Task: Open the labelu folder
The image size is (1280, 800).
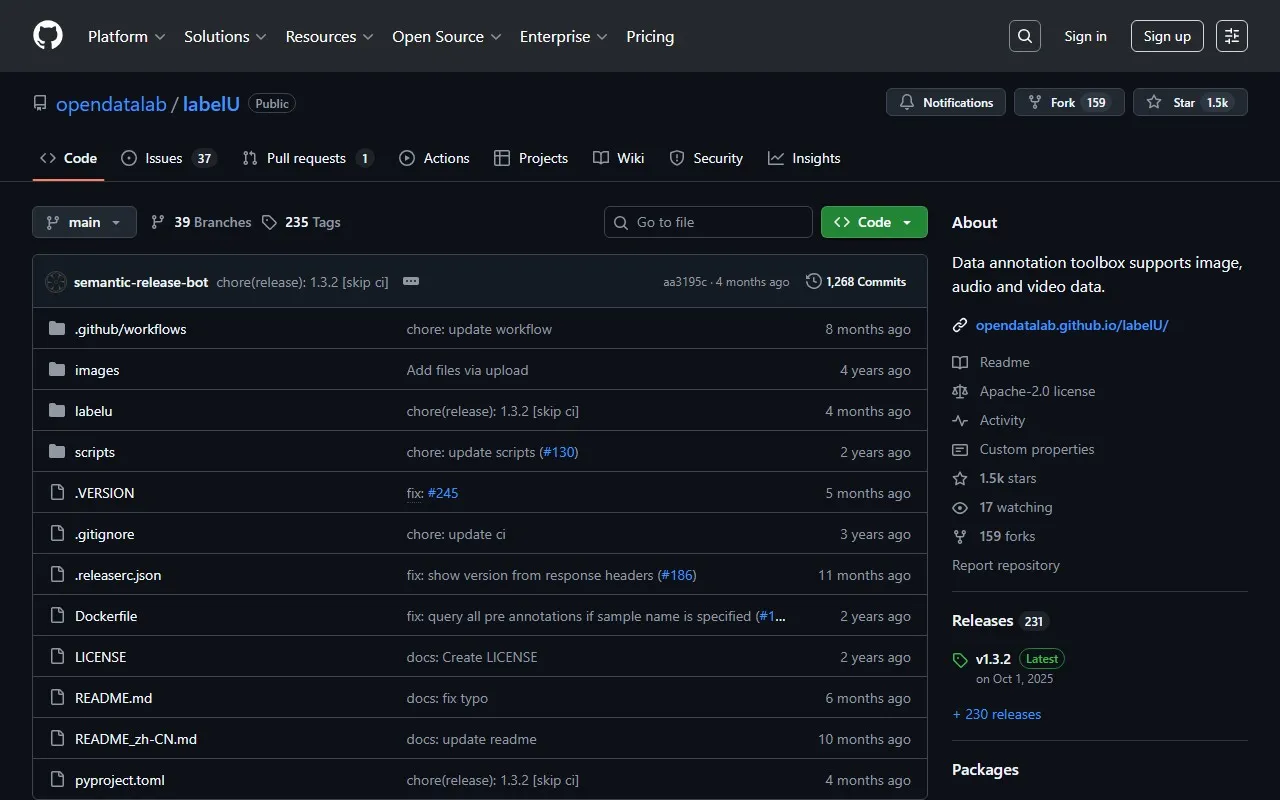Action: [x=93, y=411]
